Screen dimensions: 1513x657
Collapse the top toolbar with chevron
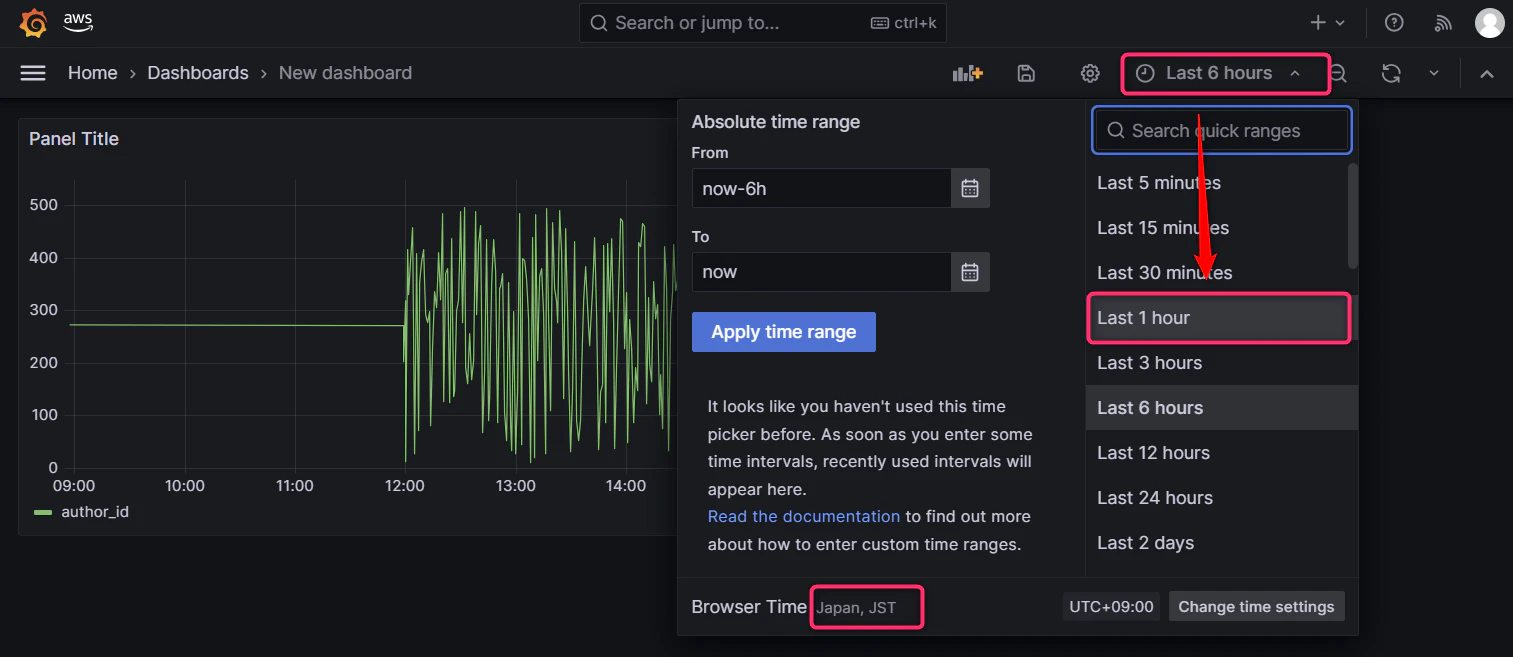point(1487,73)
